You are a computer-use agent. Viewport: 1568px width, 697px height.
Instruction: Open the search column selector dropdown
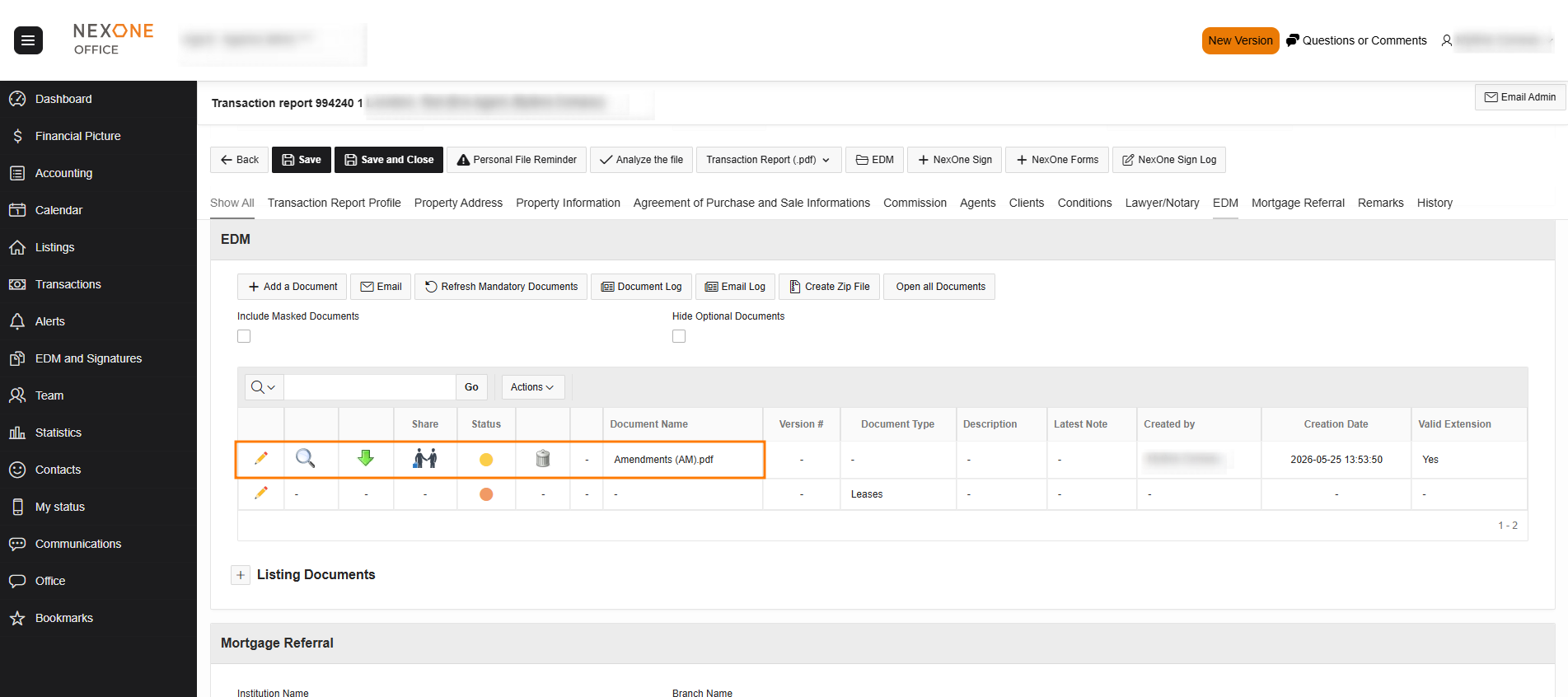click(x=264, y=387)
